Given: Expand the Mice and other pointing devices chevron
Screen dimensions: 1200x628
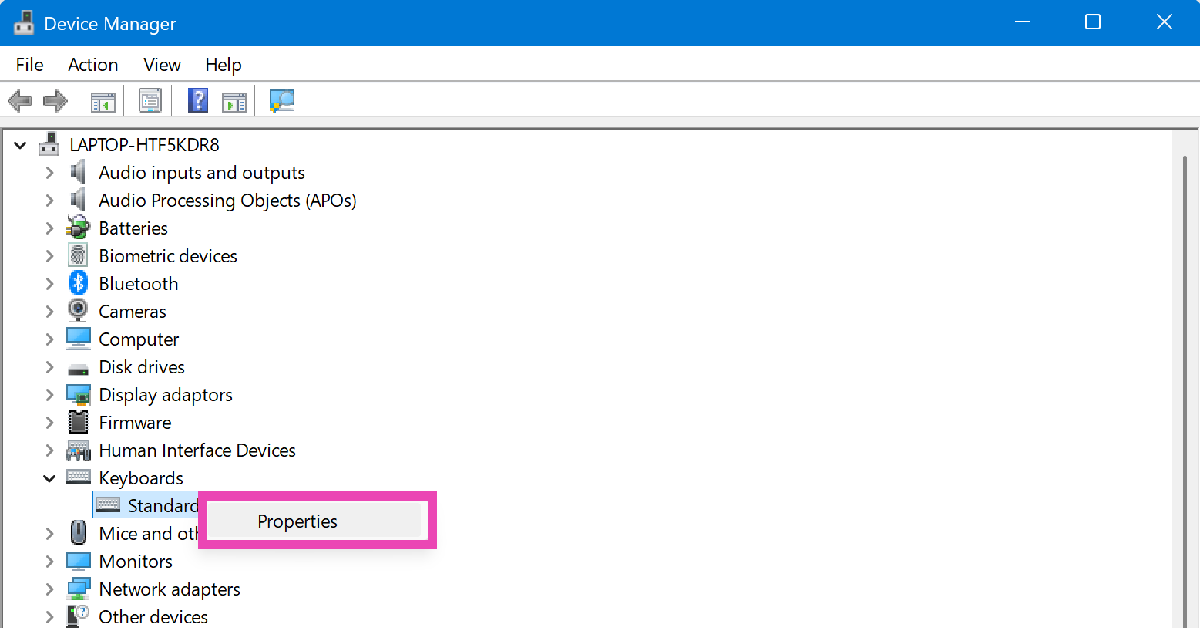Looking at the screenshot, I should [x=49, y=533].
